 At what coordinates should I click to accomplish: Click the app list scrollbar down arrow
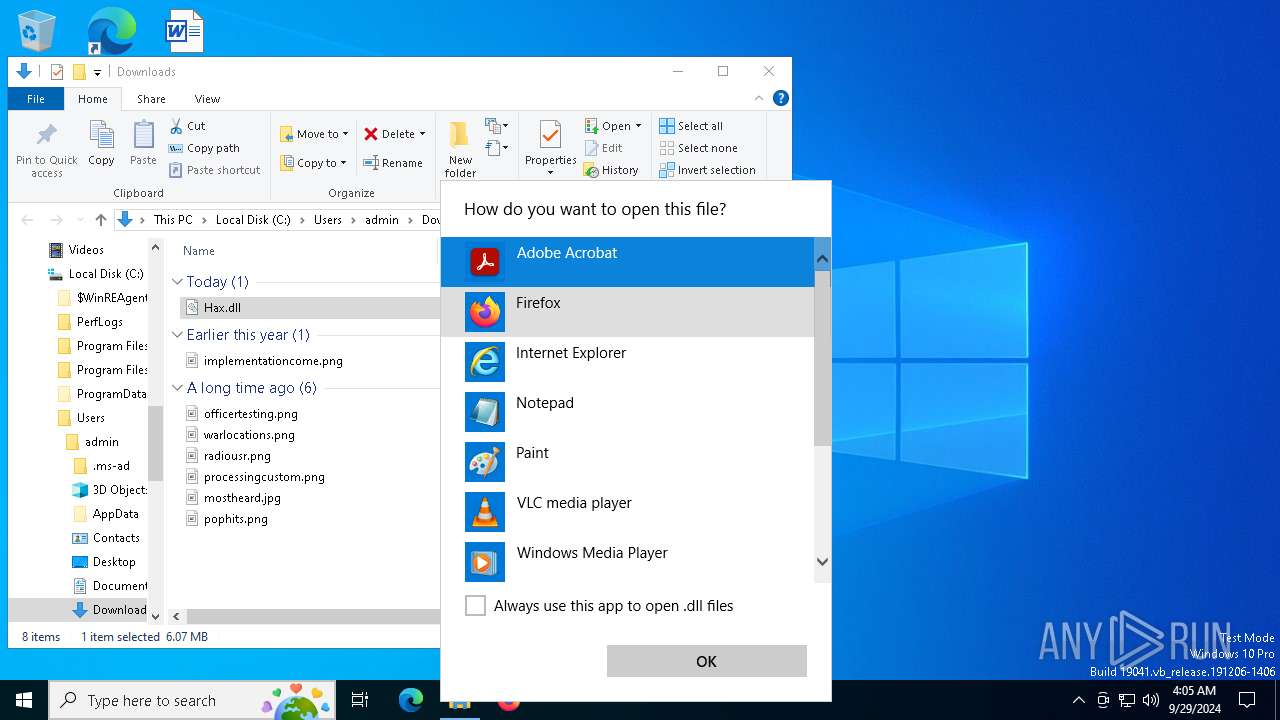click(822, 562)
